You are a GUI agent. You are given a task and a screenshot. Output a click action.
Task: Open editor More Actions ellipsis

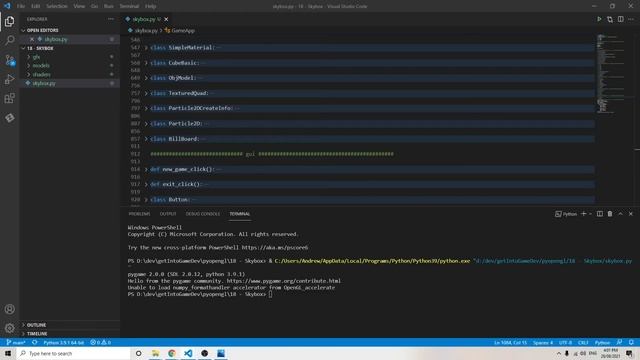[631, 19]
